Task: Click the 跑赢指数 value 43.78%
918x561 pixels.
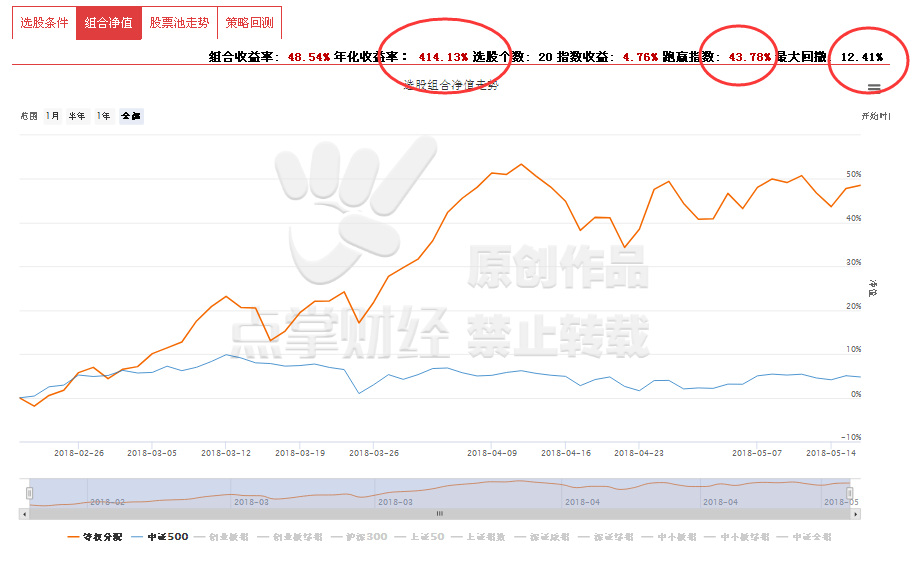Action: click(749, 57)
